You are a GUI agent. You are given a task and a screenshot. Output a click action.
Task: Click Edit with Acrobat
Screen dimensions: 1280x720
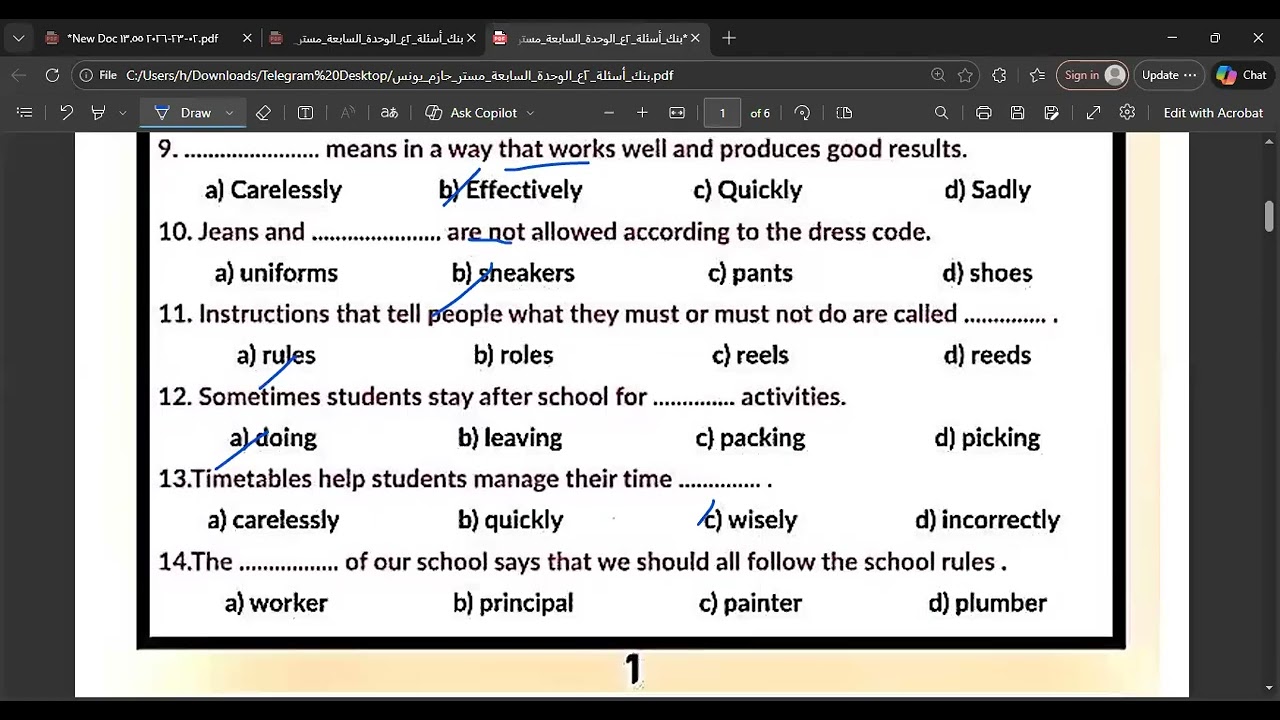(1213, 113)
